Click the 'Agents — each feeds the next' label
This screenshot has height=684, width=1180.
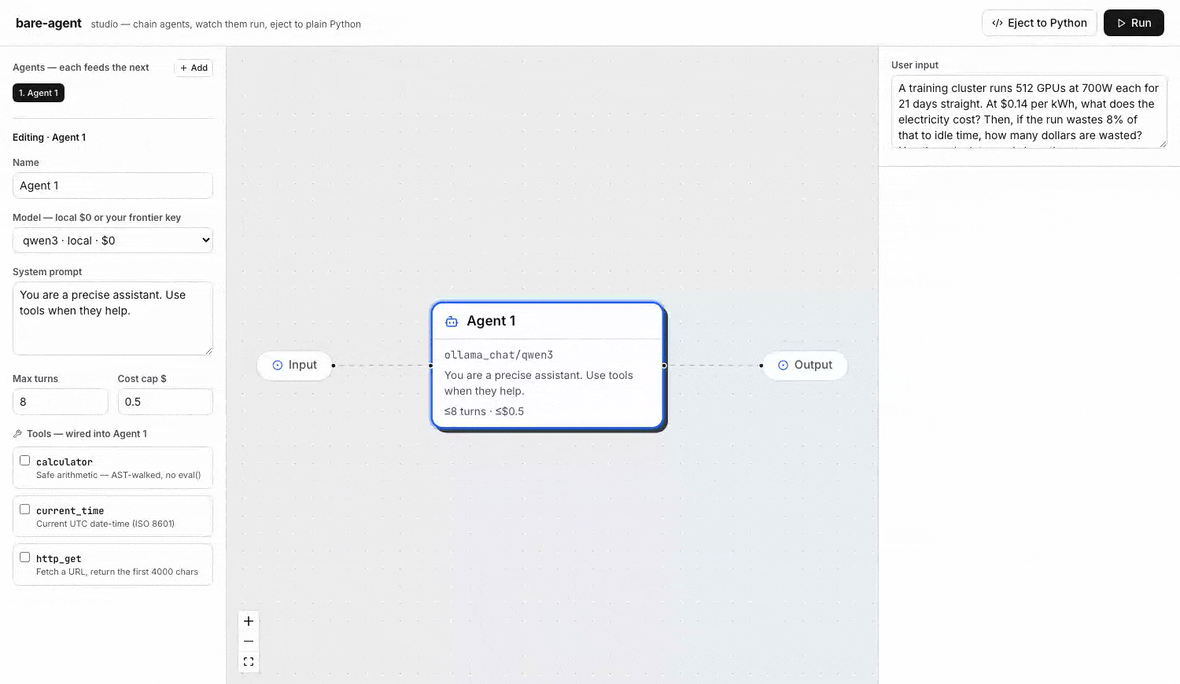click(x=81, y=68)
